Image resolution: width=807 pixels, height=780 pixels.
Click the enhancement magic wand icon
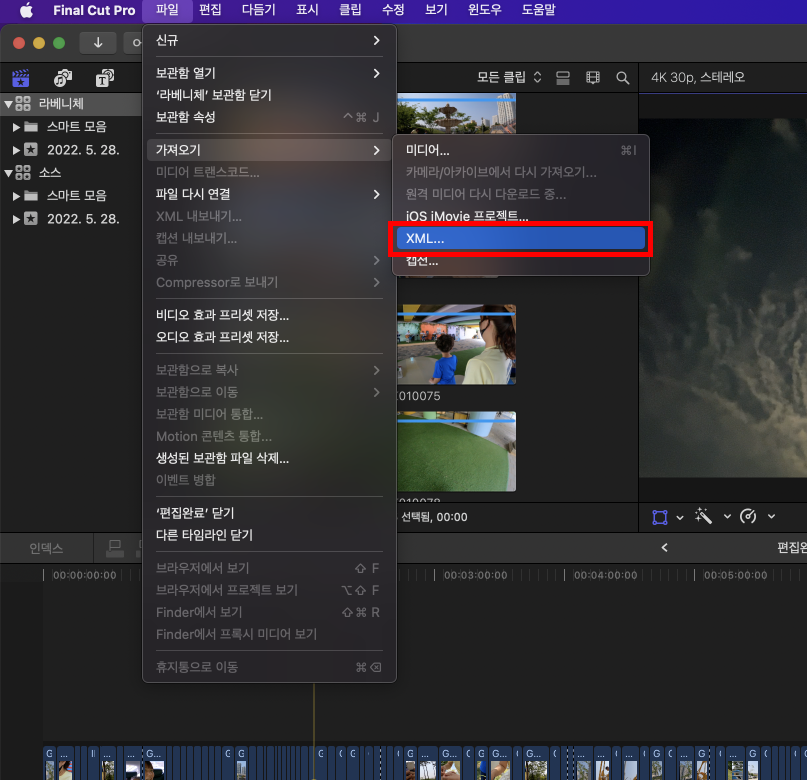704,516
